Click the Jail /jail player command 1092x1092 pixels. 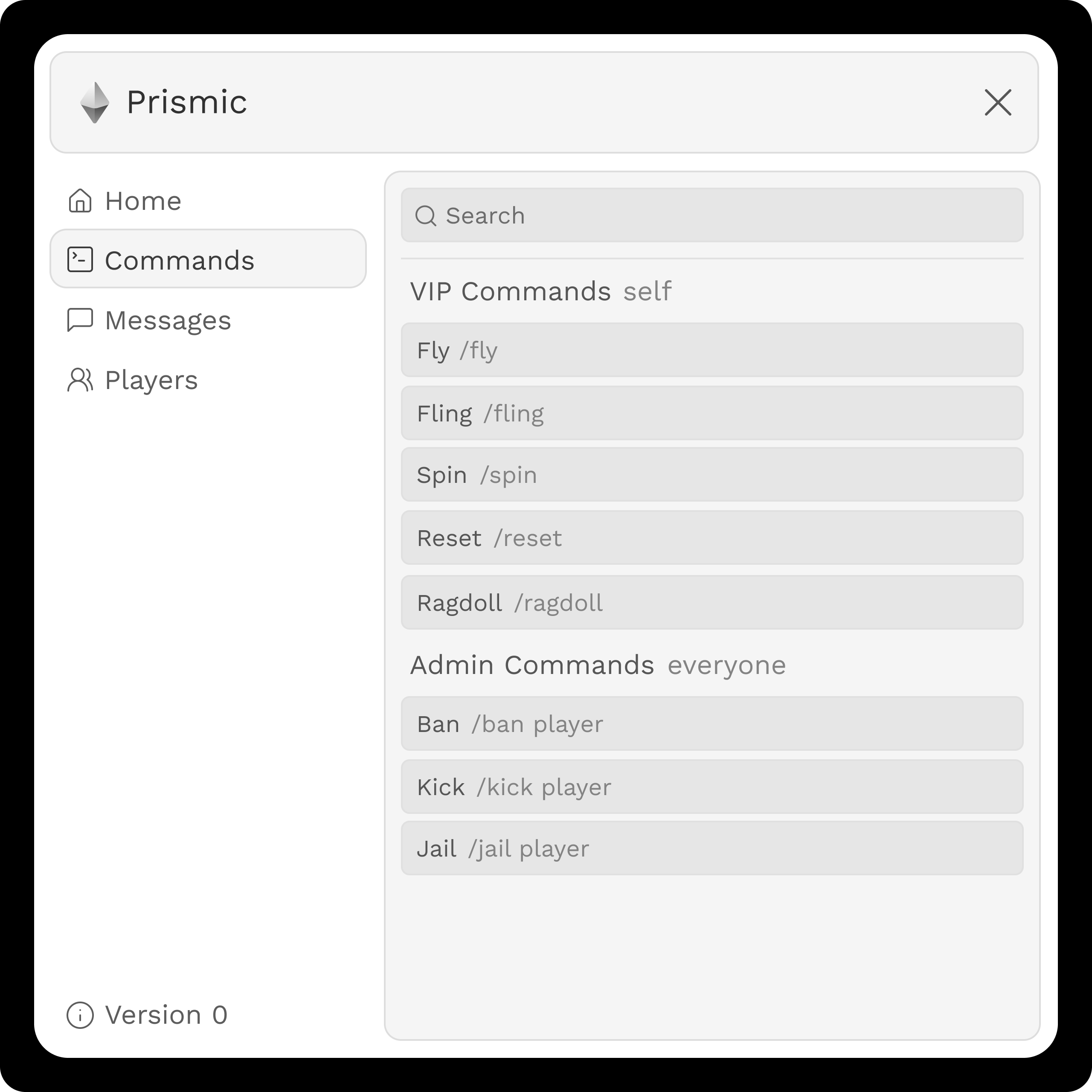tap(712, 848)
